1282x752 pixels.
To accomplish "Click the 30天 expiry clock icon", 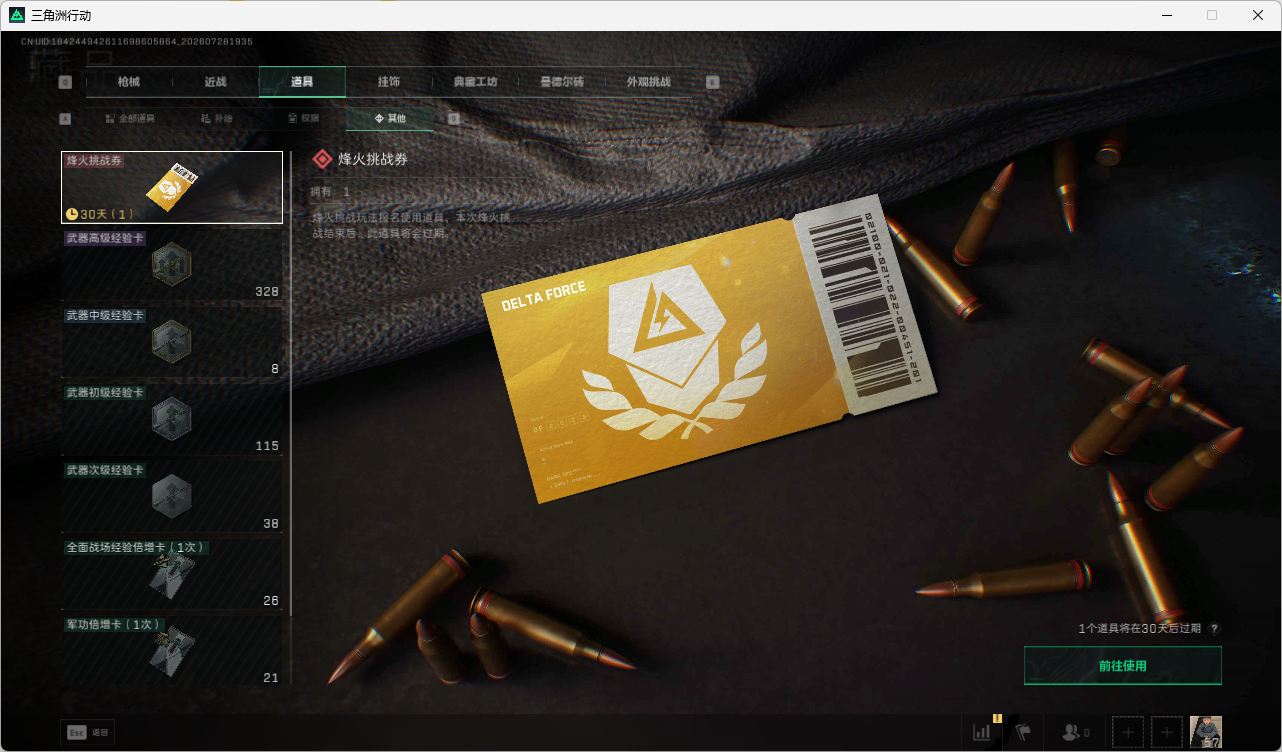I will pos(72,214).
